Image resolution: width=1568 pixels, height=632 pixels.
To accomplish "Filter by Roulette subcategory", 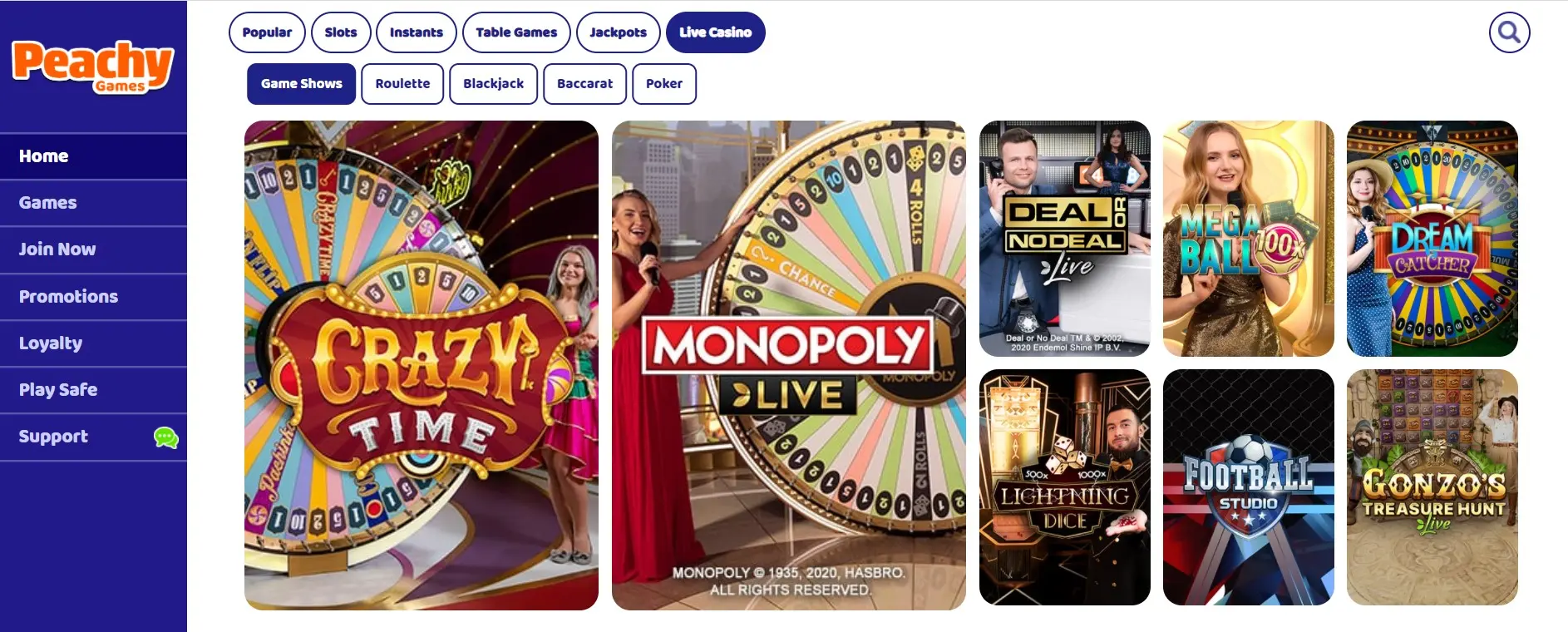I will coord(402,84).
